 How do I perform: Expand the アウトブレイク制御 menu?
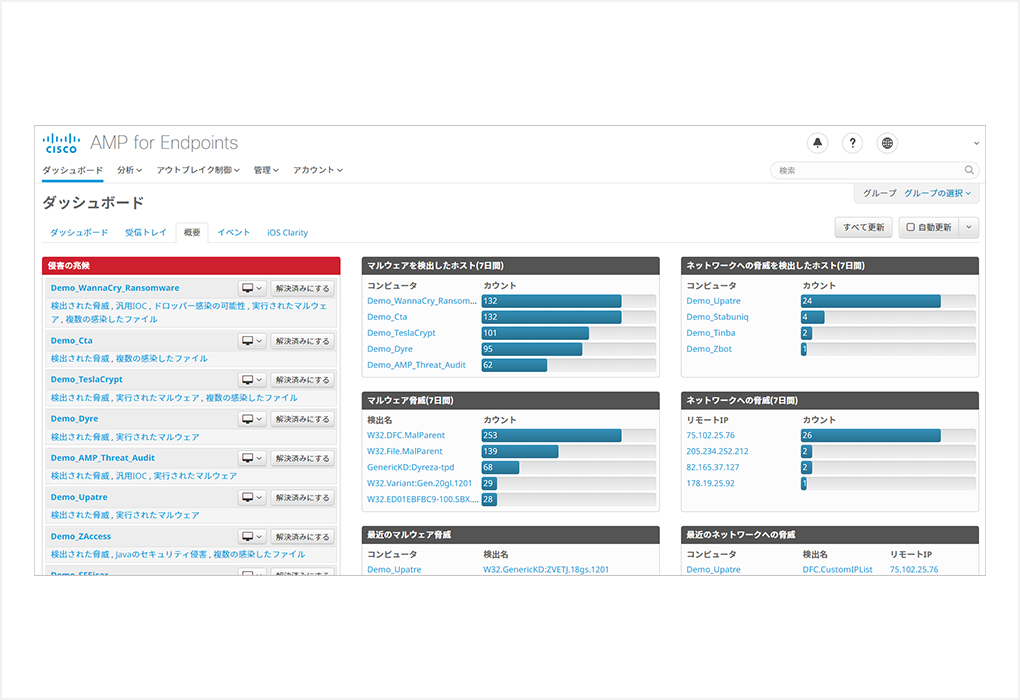198,170
